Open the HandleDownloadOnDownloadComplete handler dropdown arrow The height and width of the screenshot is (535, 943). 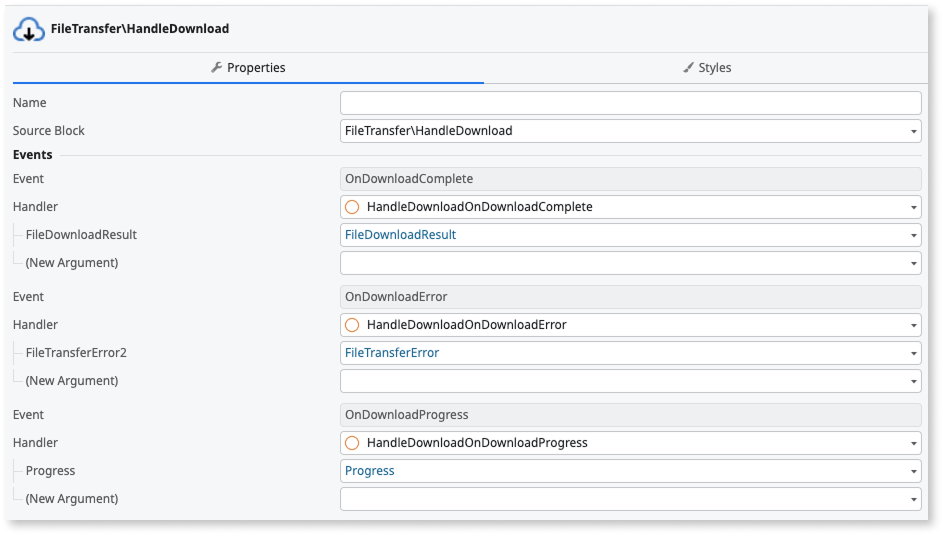[913, 207]
